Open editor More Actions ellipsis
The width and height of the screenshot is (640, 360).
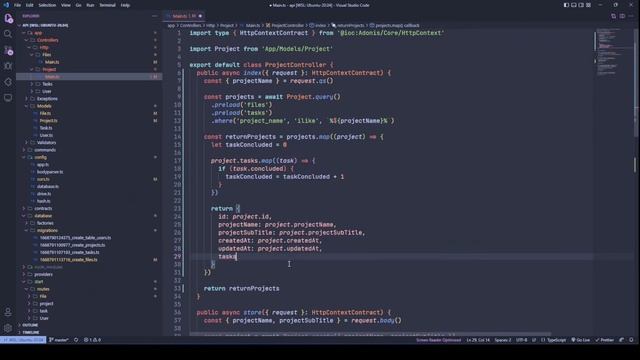coord(631,16)
